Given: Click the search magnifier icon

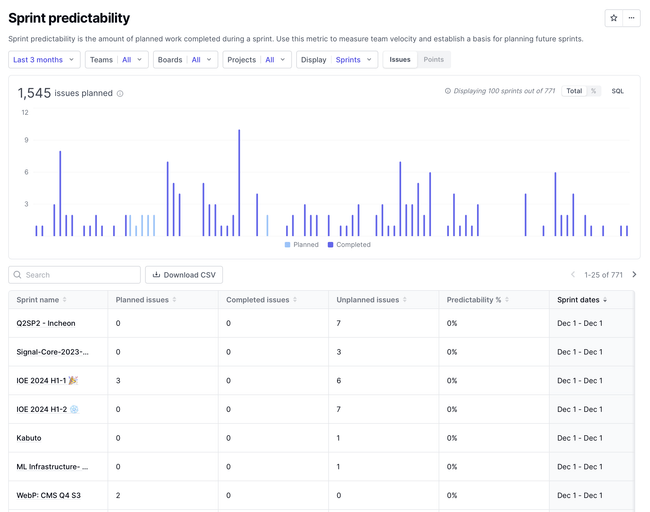Looking at the screenshot, I should (17, 275).
